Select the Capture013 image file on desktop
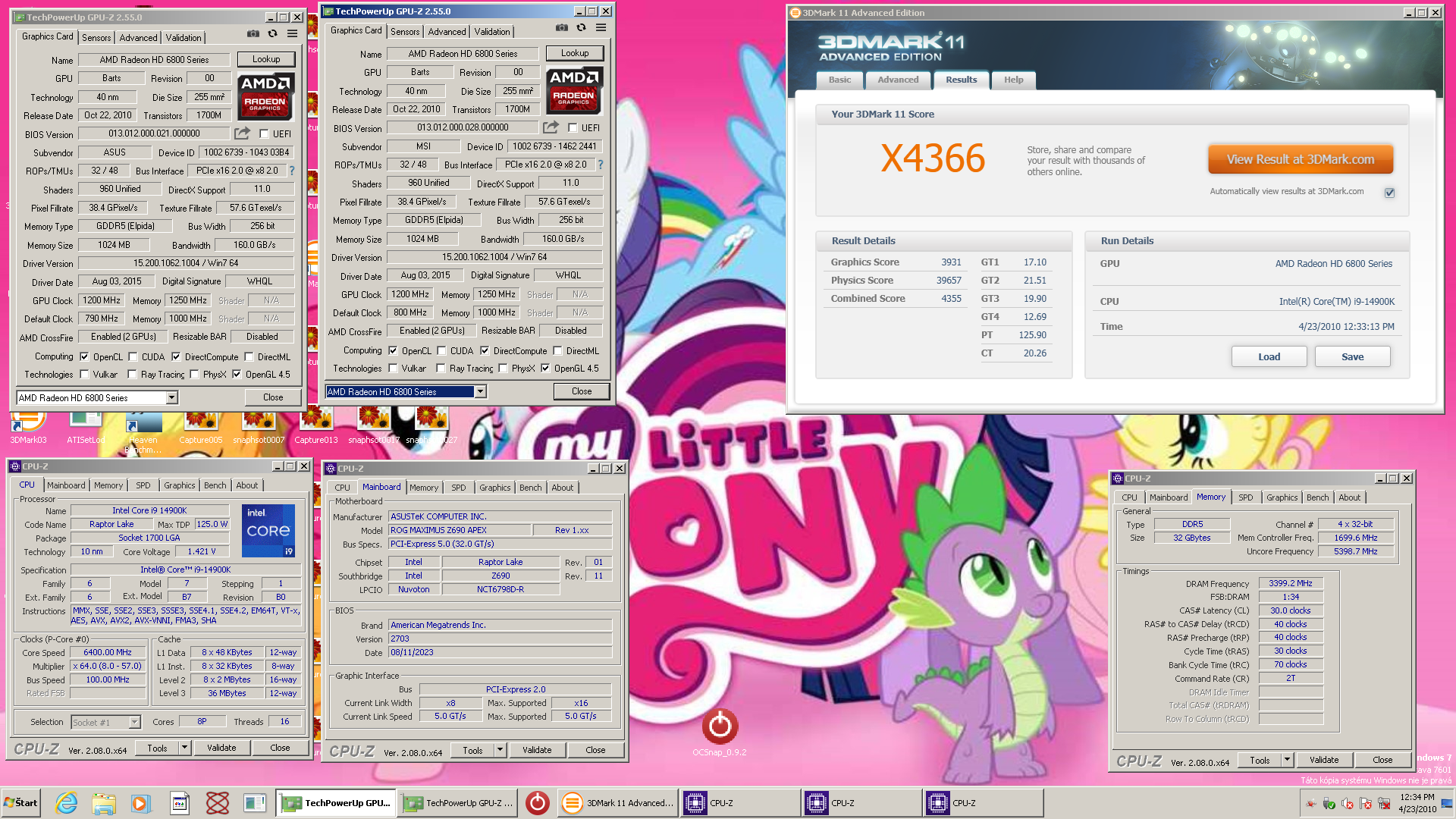The image size is (1456, 819). point(316,426)
